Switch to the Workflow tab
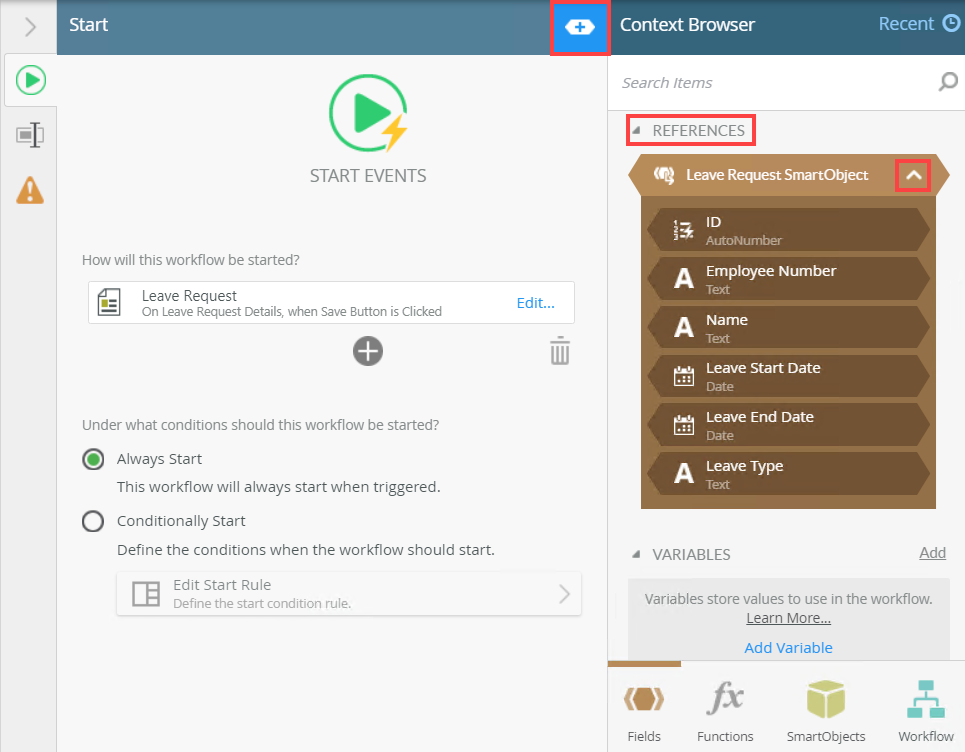The height and width of the screenshot is (752, 965). (x=926, y=710)
